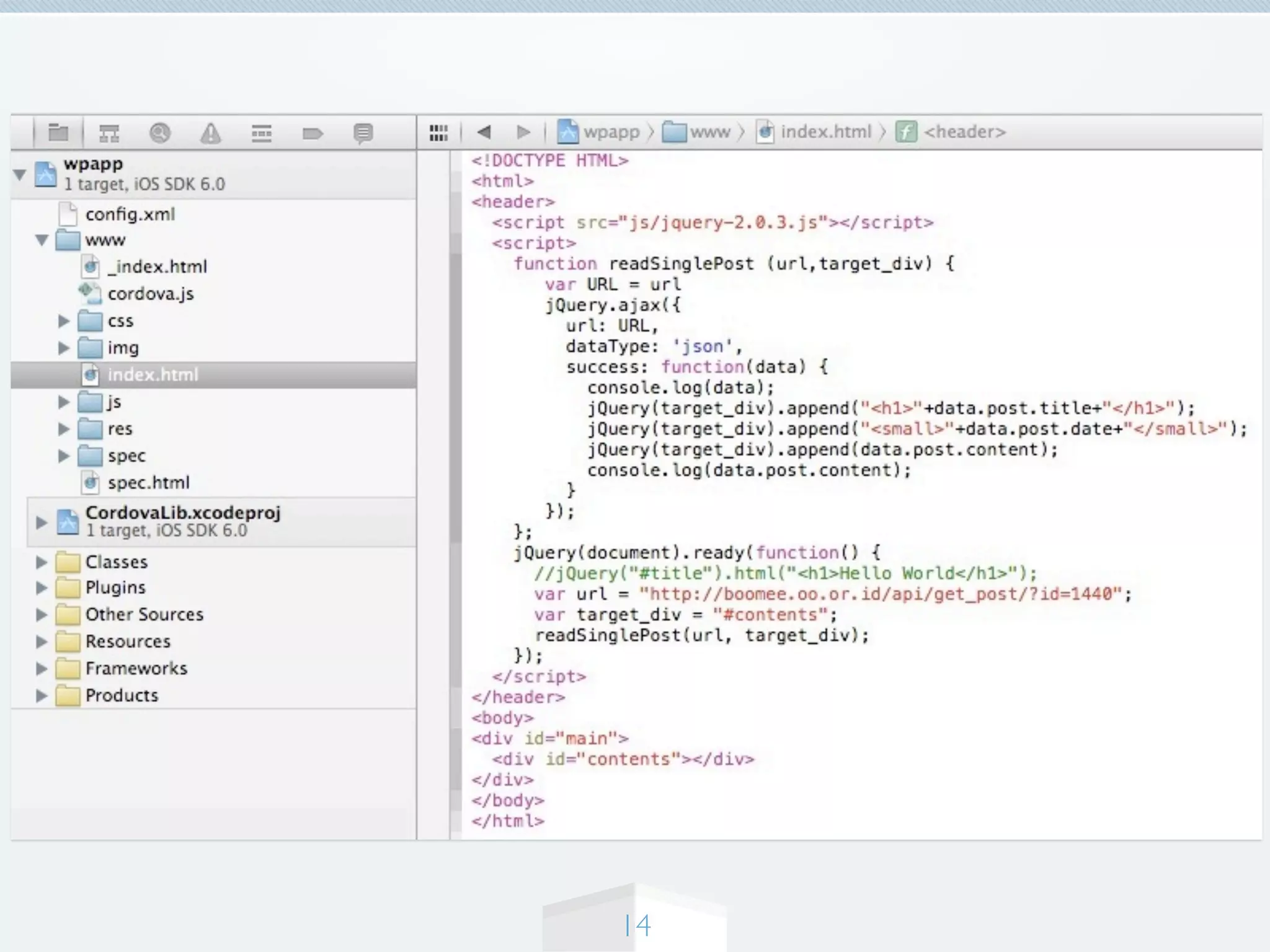The height and width of the screenshot is (952, 1270).
Task: Switch to the Symbol navigator icon
Action: [109, 133]
